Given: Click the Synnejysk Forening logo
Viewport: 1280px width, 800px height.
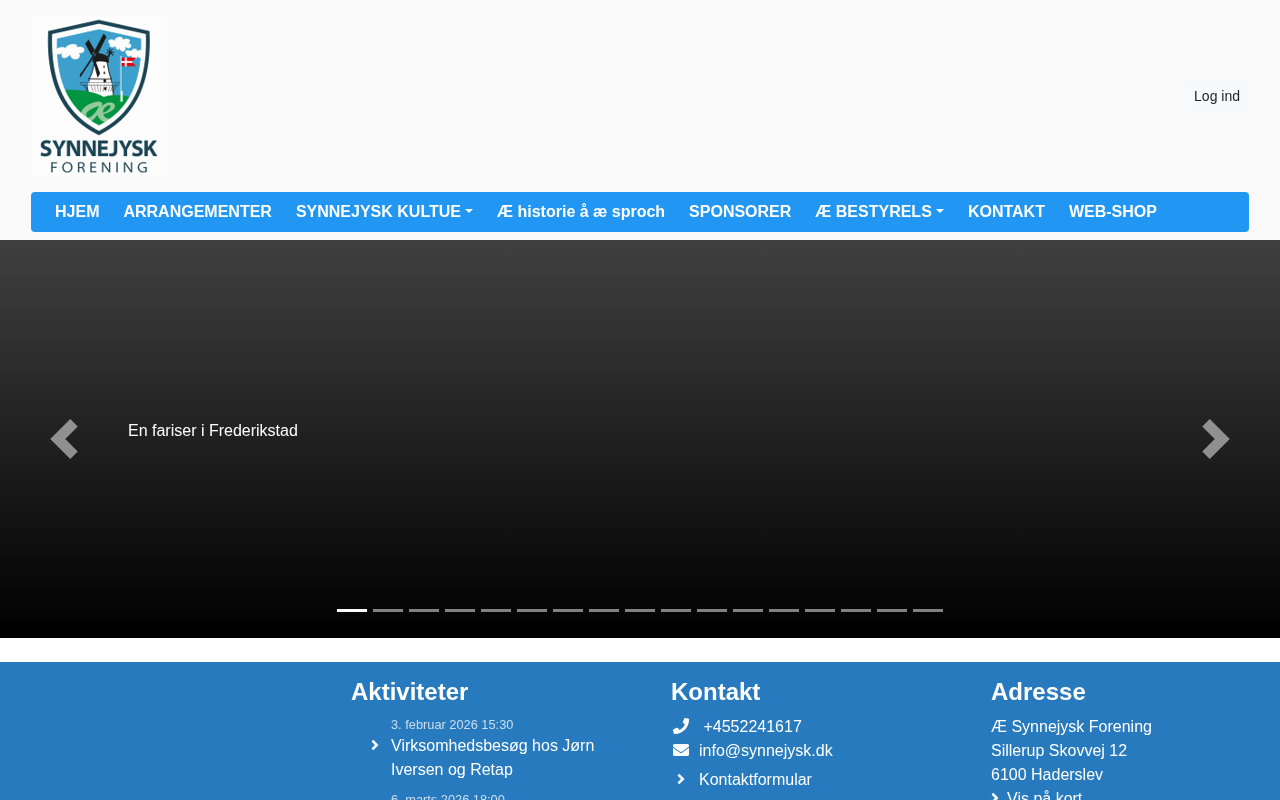Looking at the screenshot, I should click(x=99, y=96).
